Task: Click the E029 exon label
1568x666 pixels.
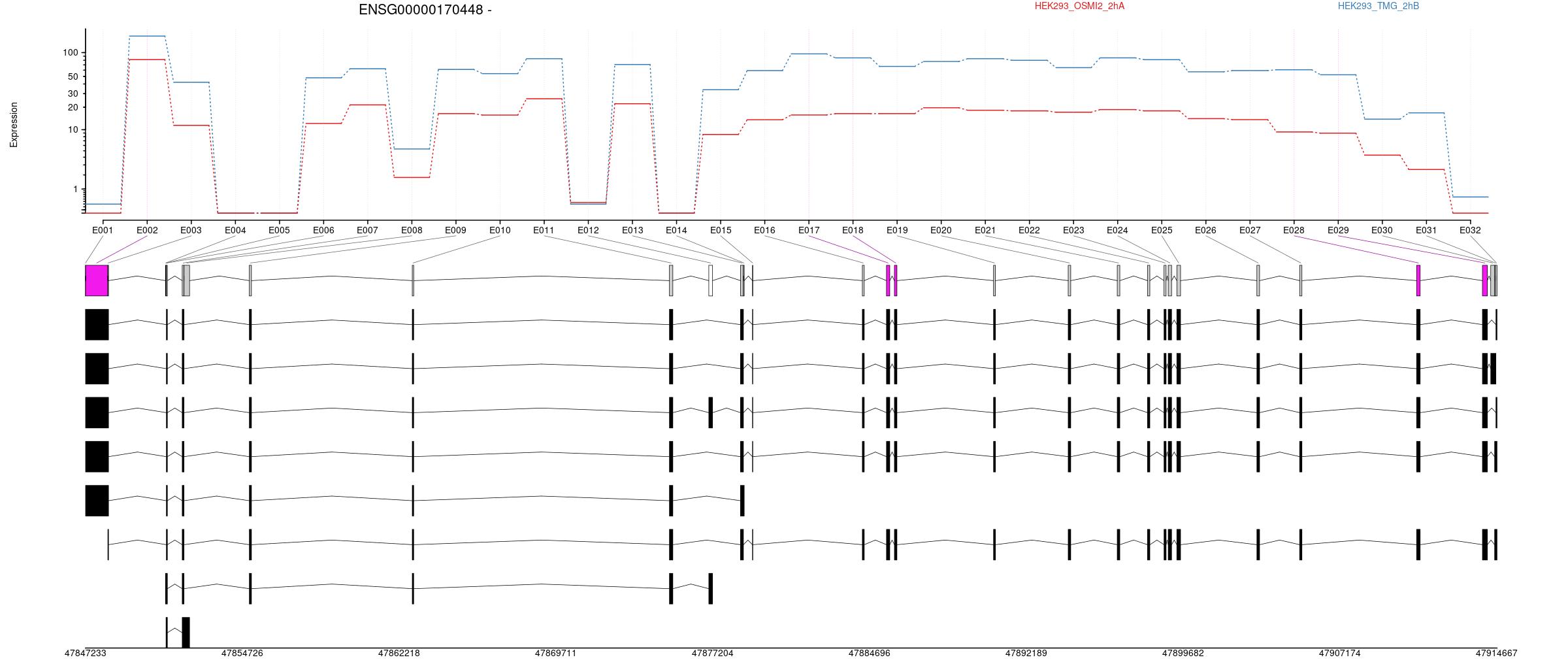Action: [1338, 230]
